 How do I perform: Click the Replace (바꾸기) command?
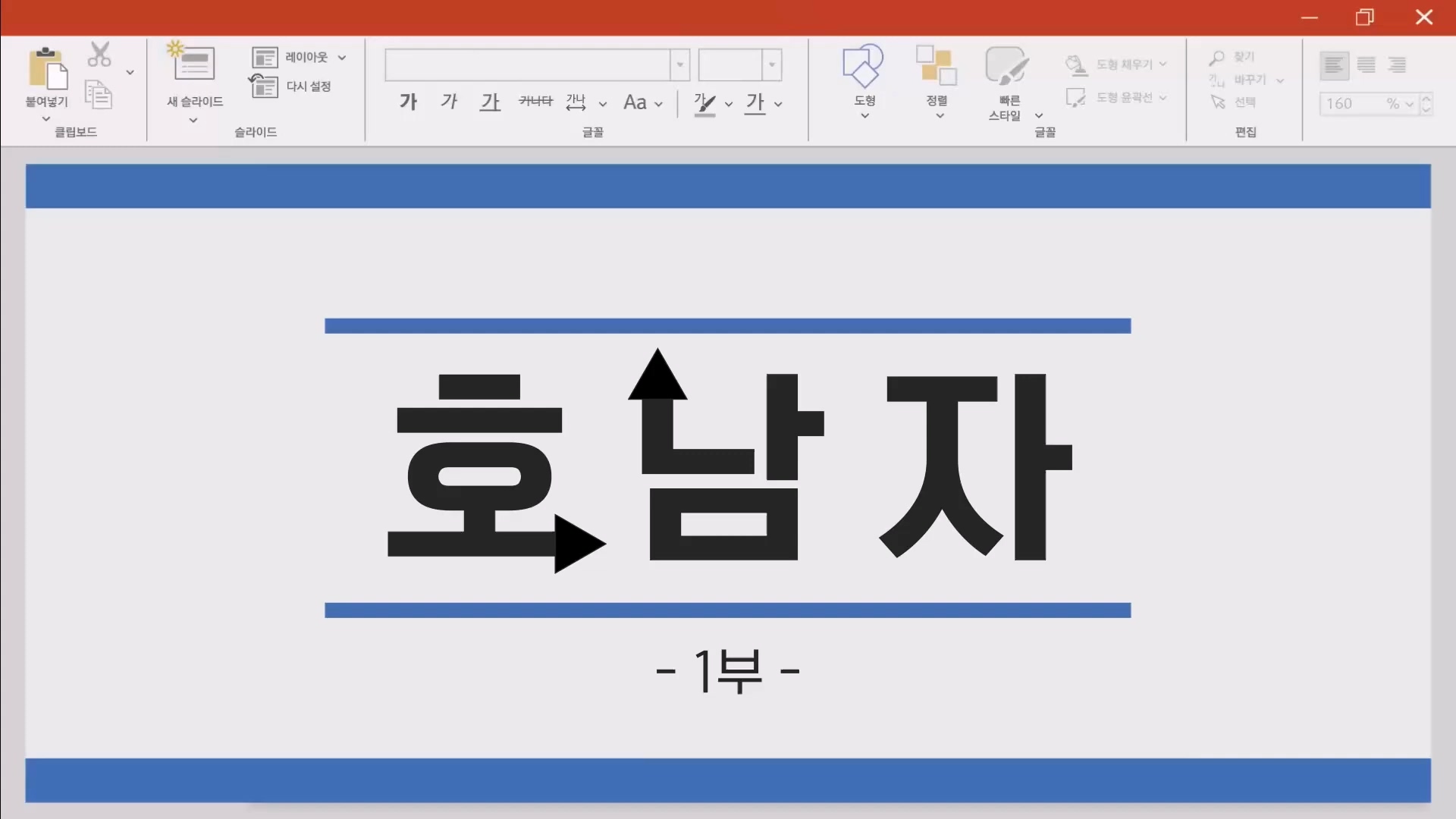tap(1251, 80)
